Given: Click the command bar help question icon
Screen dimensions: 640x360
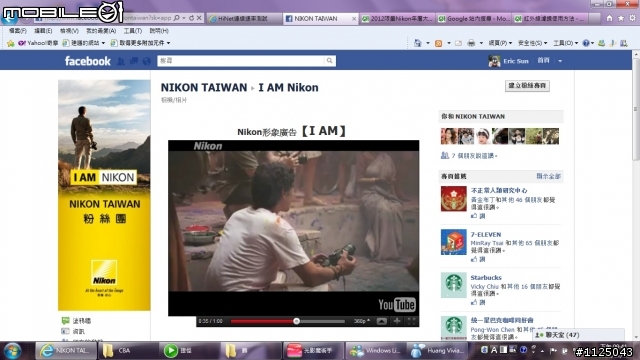Looking at the screenshot, I should 586,43.
